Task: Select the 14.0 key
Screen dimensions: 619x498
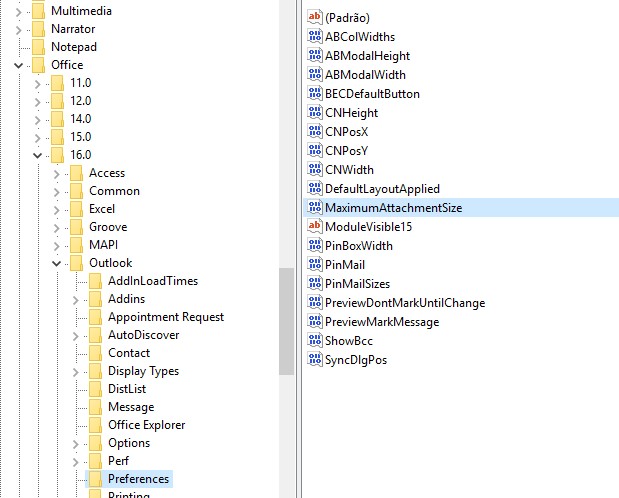Action: (81, 119)
